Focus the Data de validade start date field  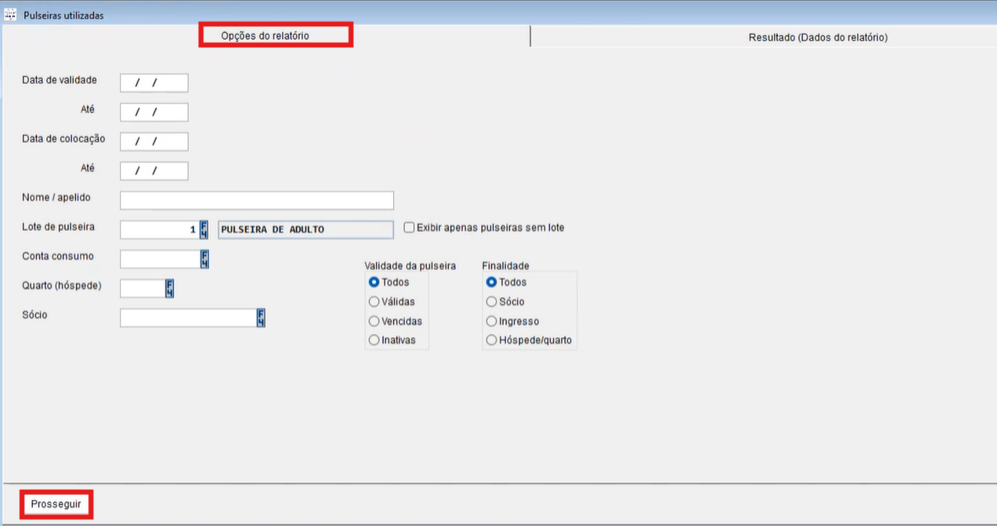pos(153,83)
